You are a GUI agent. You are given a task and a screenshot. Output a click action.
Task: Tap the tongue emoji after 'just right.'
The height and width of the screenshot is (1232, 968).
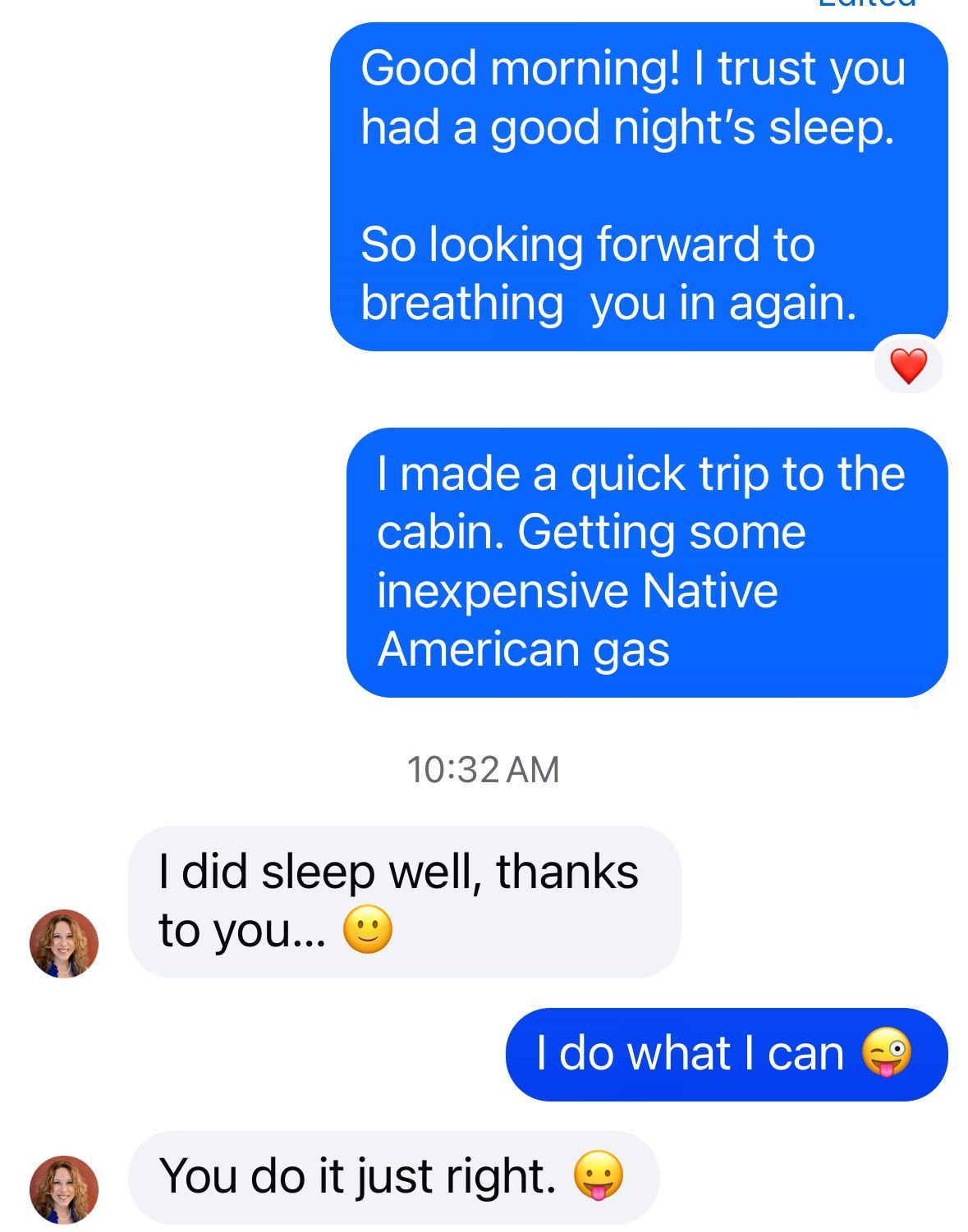[598, 1175]
